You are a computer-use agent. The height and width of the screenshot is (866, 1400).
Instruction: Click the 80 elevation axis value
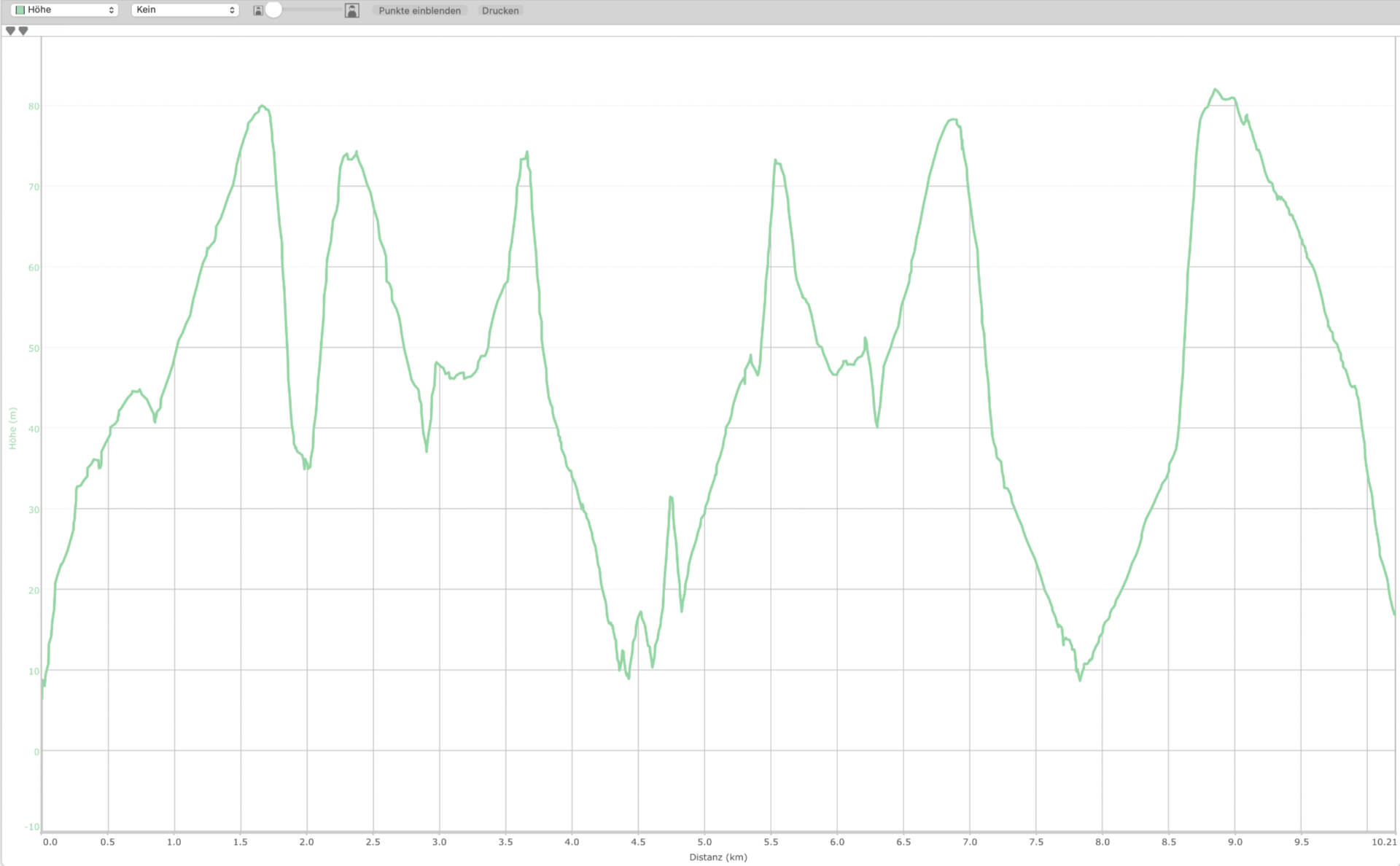pyautogui.click(x=34, y=106)
